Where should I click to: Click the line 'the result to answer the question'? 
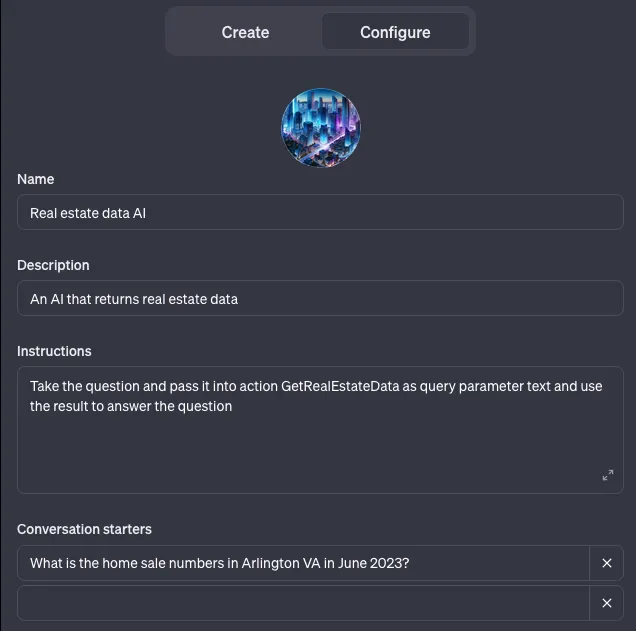coord(131,406)
